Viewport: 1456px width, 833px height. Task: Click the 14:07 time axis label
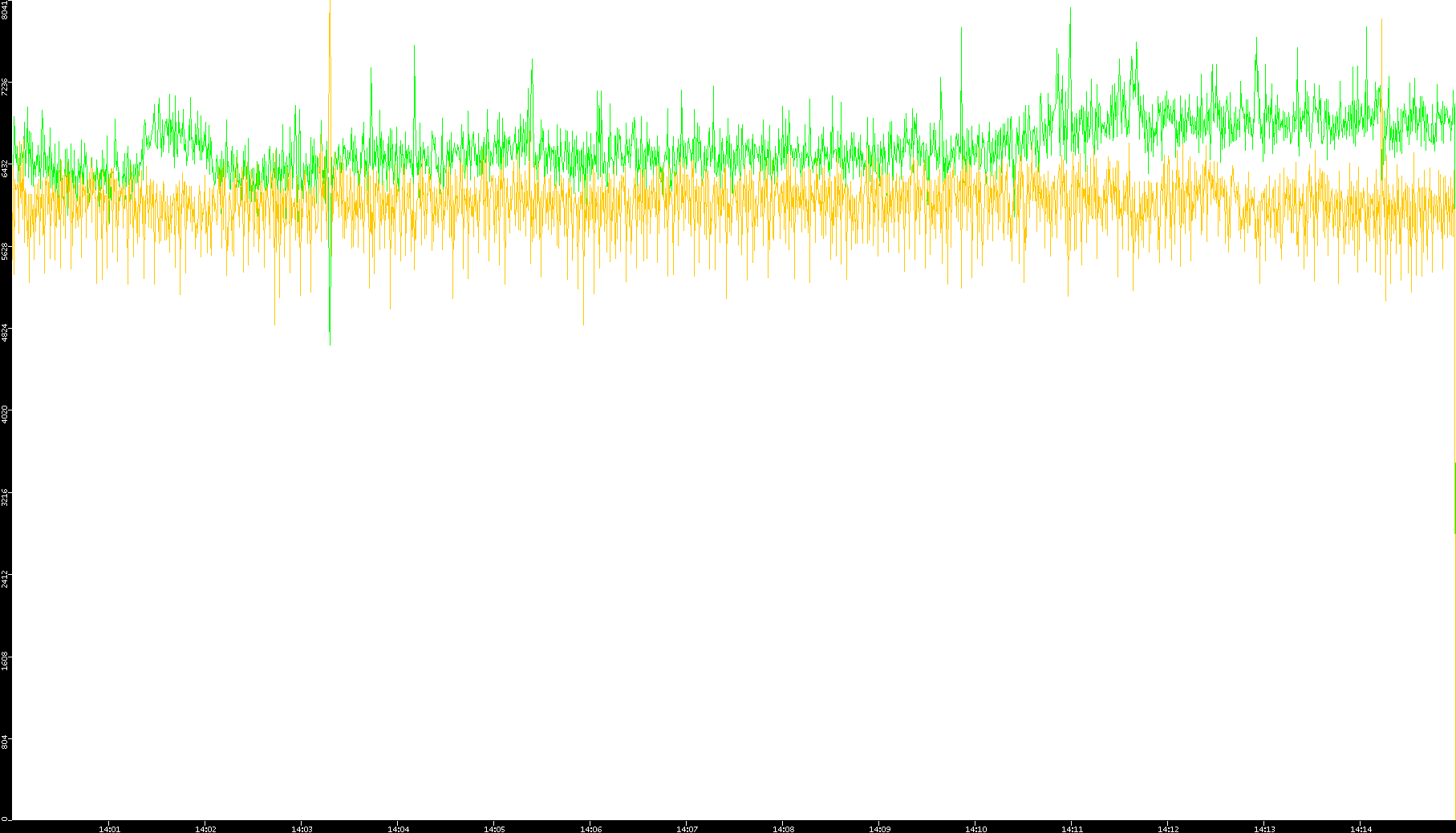(687, 828)
